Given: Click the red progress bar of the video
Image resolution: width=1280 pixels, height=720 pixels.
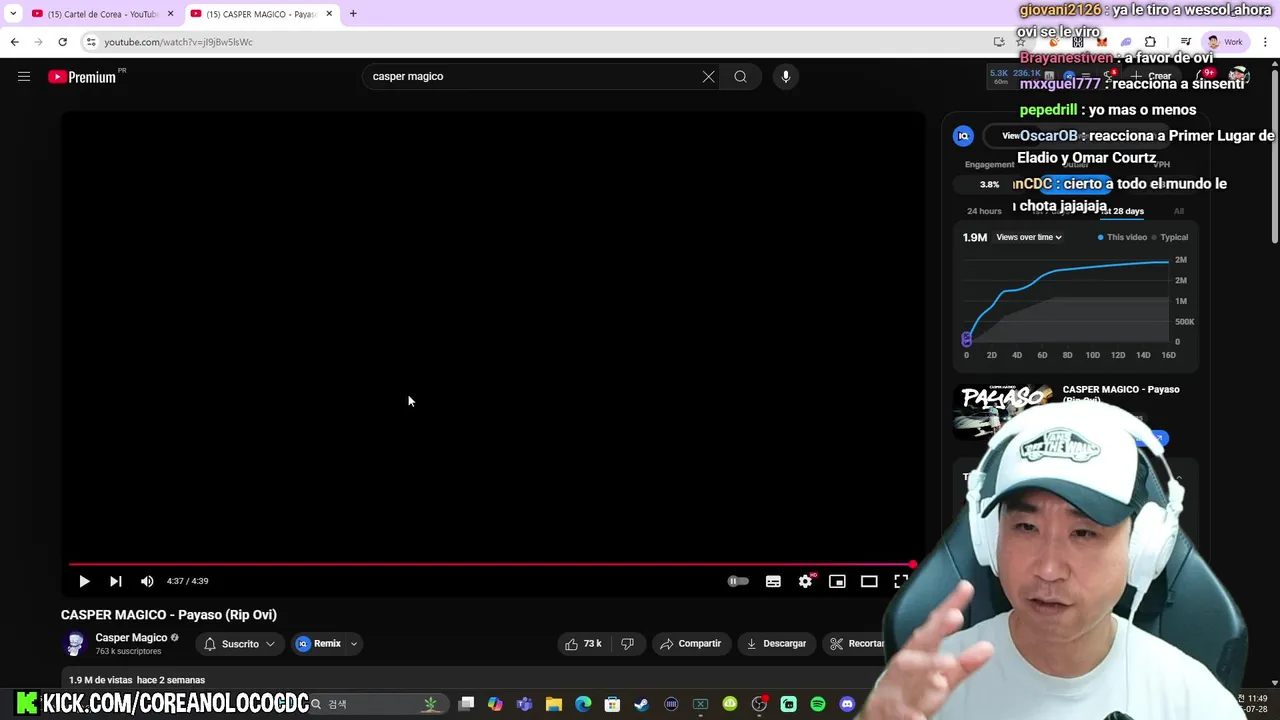Looking at the screenshot, I should pos(491,565).
